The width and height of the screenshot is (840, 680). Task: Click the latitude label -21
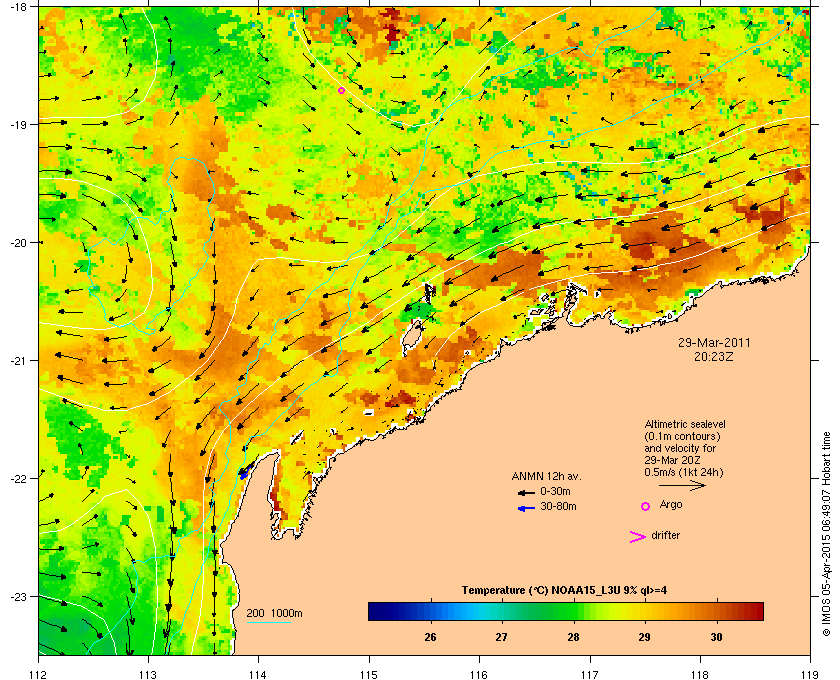18,361
